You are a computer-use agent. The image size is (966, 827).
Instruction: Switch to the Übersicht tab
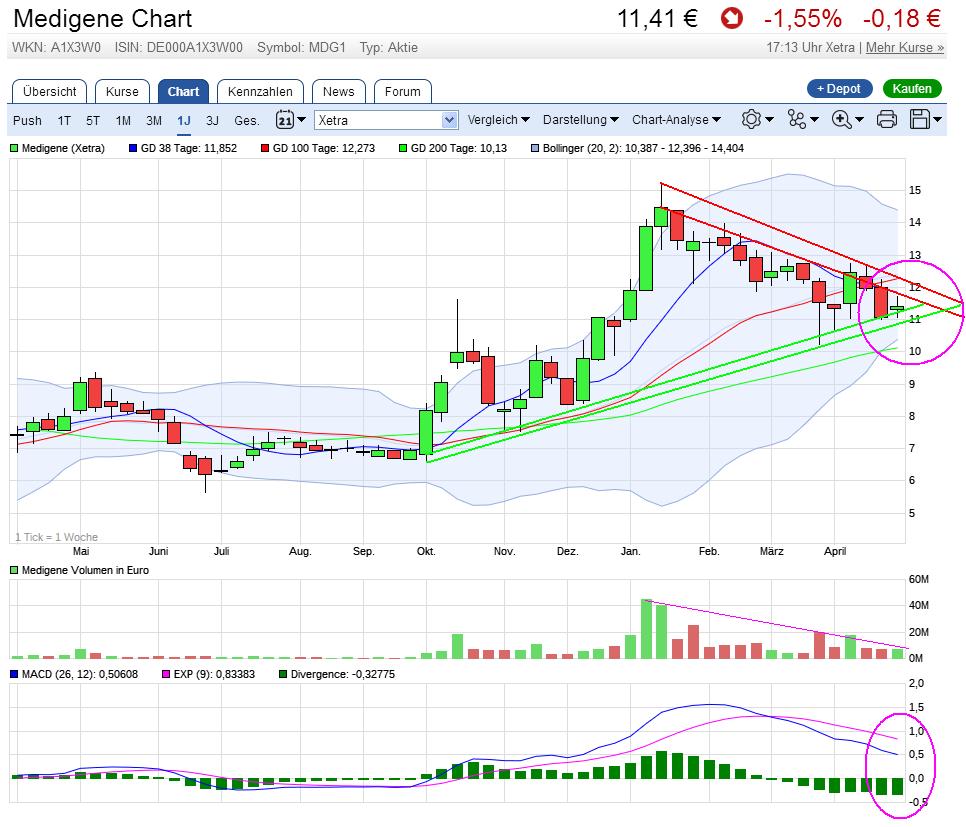(x=49, y=91)
